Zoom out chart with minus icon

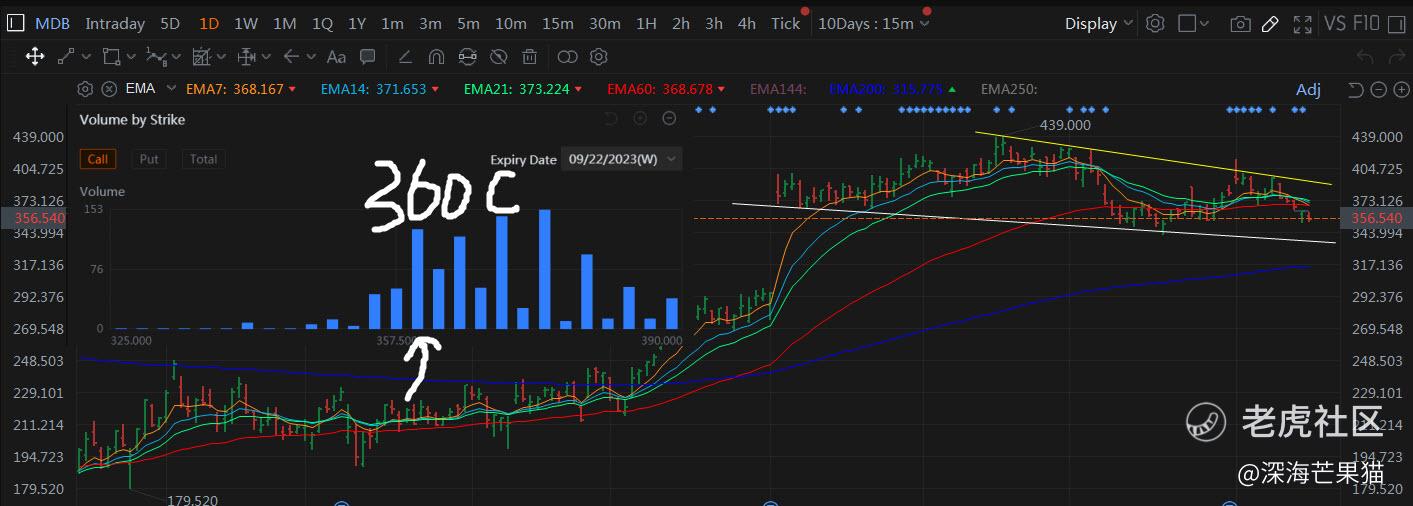coord(1378,90)
